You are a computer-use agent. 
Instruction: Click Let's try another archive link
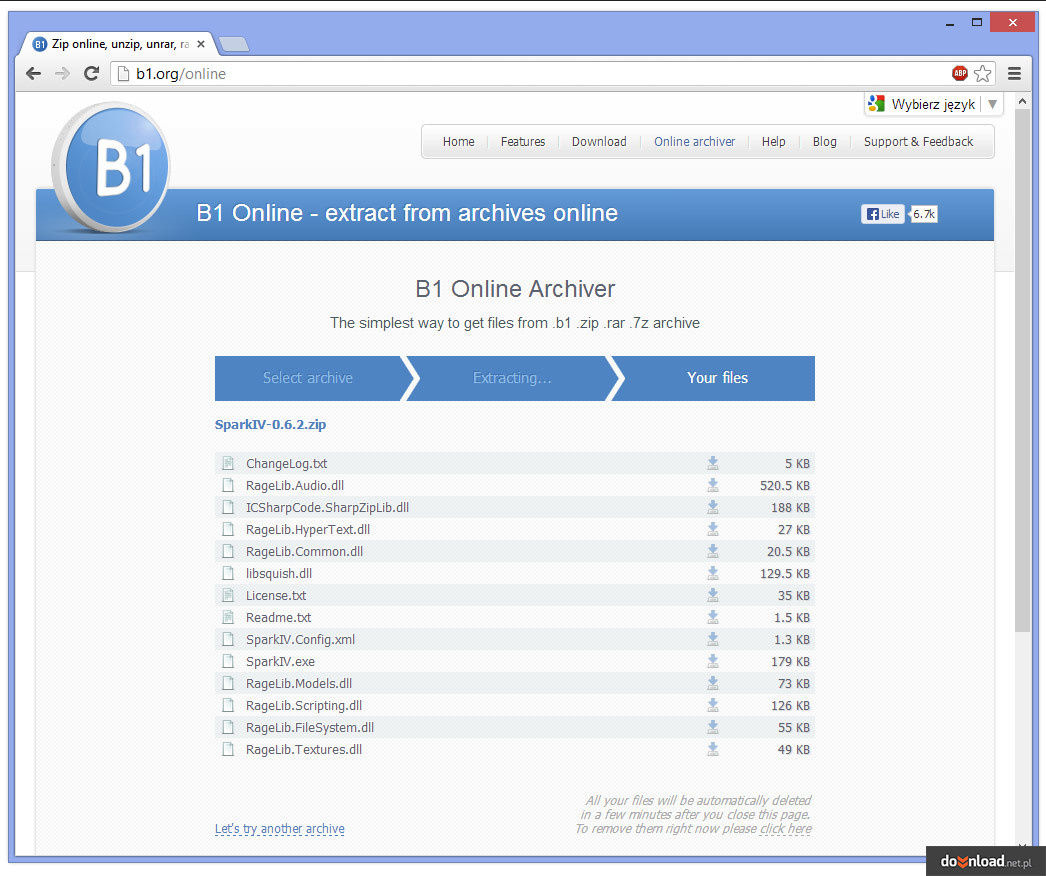280,829
